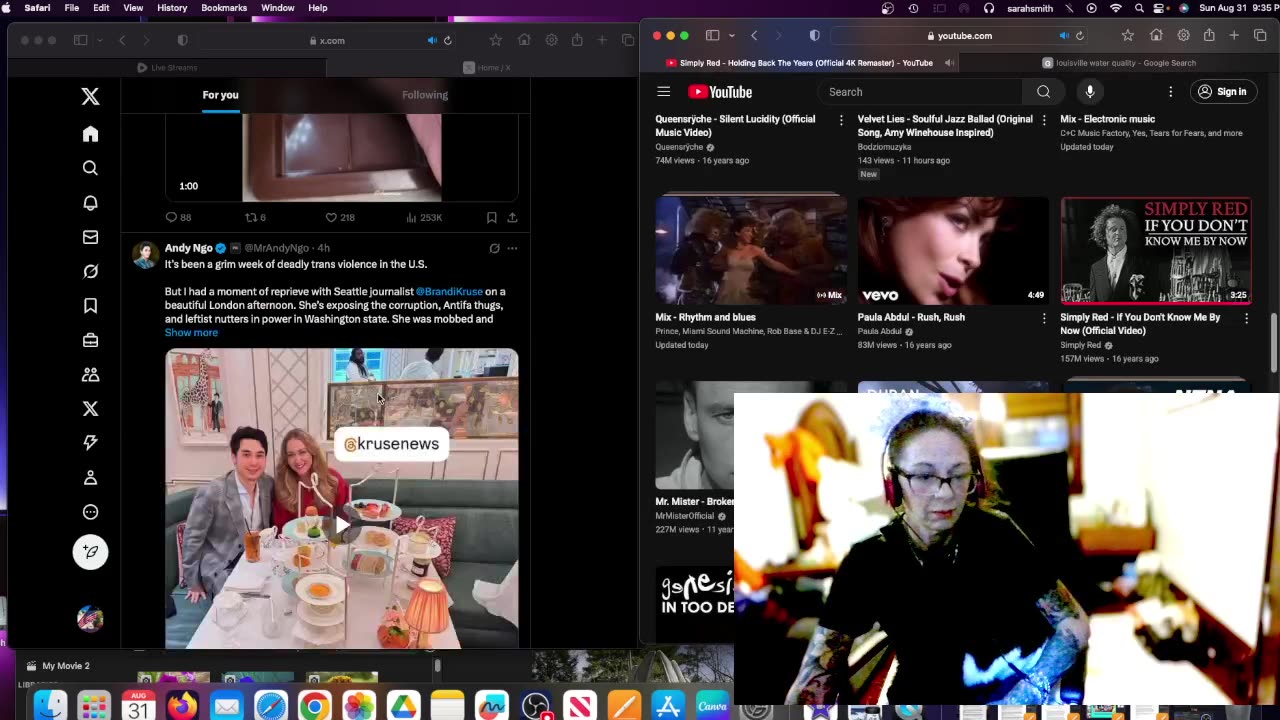Image resolution: width=1280 pixels, height=720 pixels.
Task: Open the Safari History menu
Action: click(x=172, y=8)
